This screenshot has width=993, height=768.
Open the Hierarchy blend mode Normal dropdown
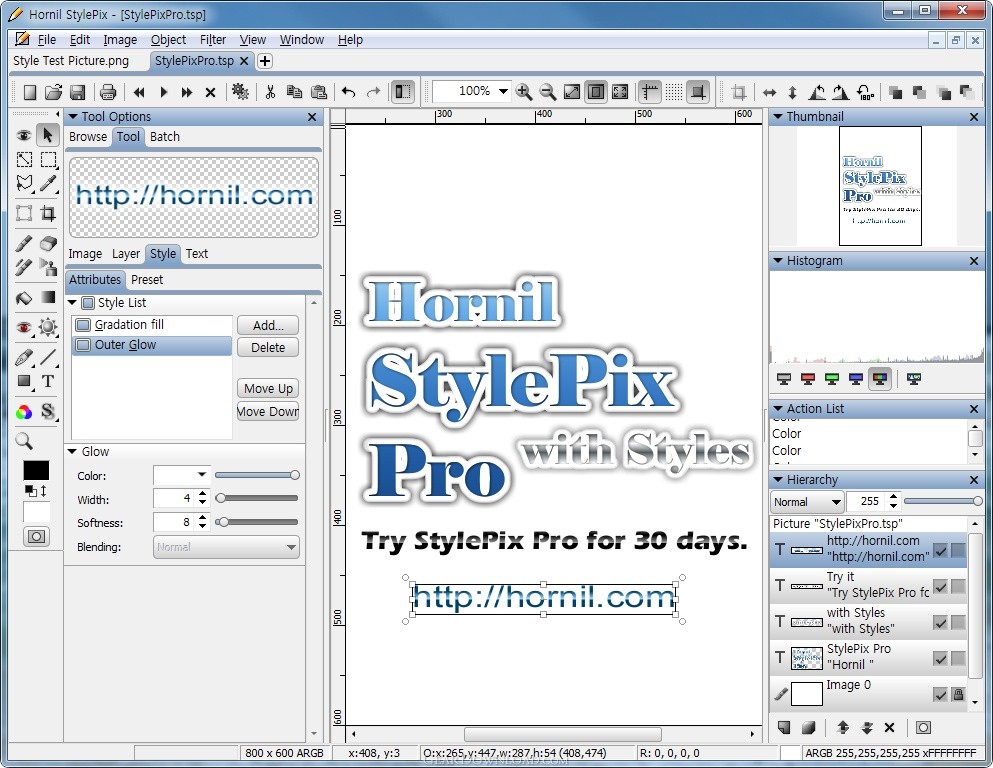point(807,502)
